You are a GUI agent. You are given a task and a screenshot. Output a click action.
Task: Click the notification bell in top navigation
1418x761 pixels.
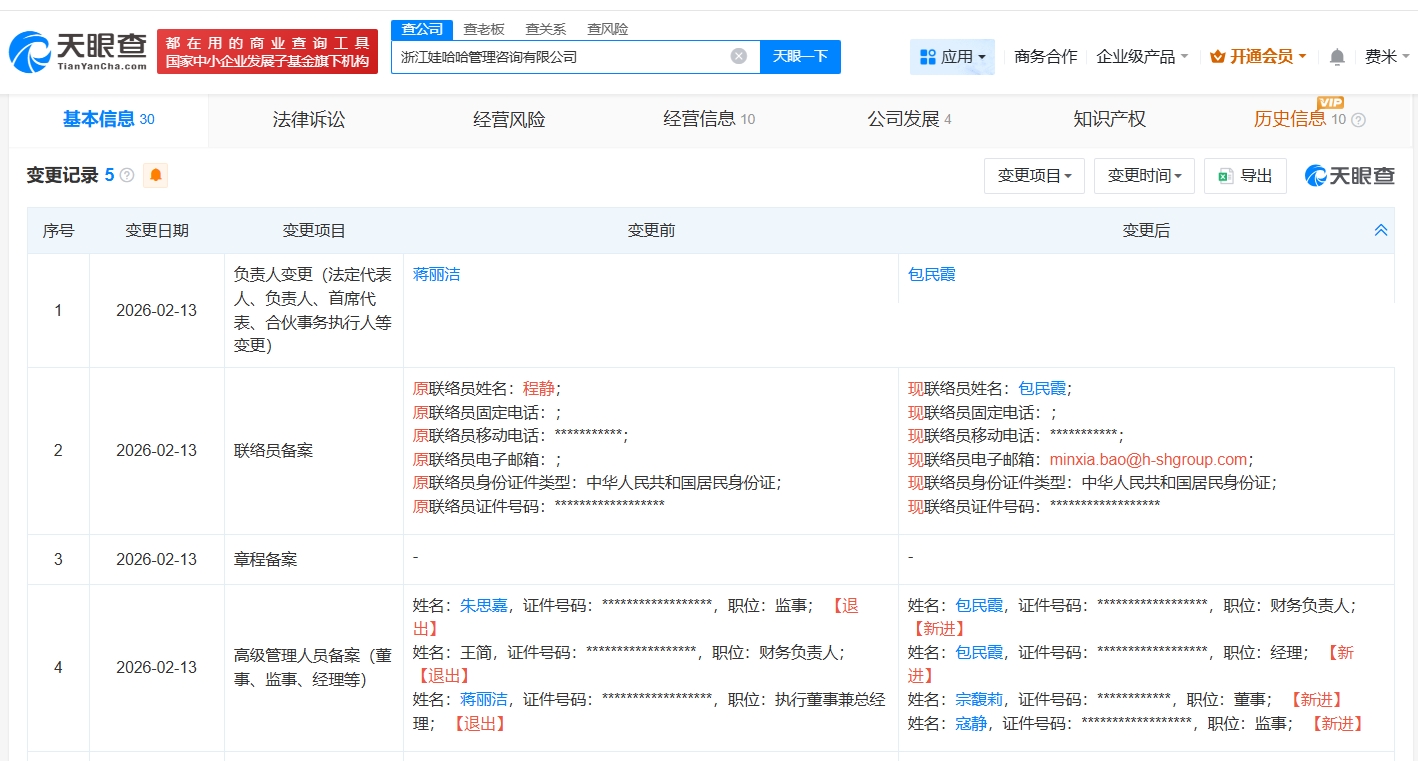pyautogui.click(x=1336, y=57)
